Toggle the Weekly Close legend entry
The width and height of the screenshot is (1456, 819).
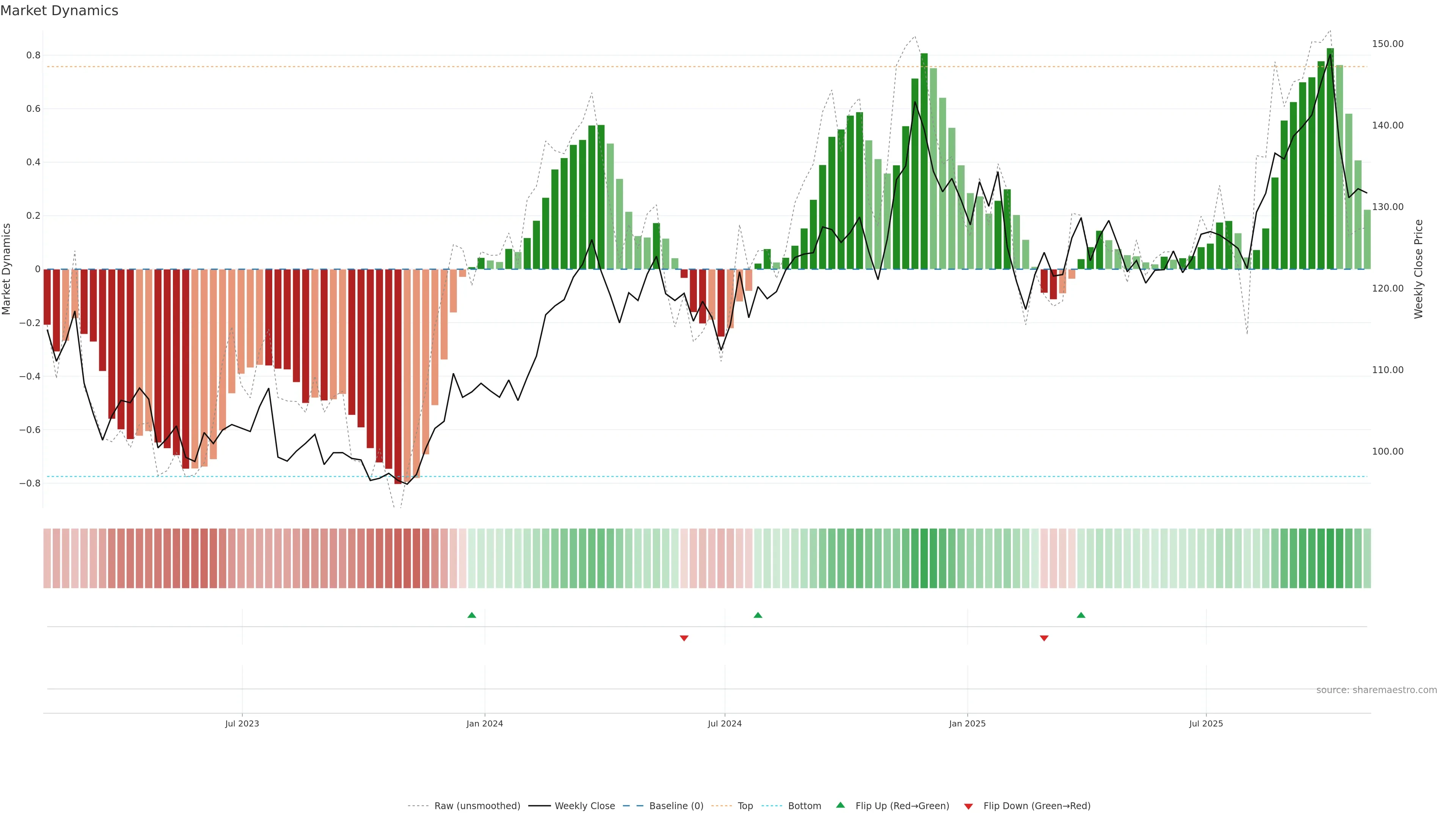pos(584,806)
